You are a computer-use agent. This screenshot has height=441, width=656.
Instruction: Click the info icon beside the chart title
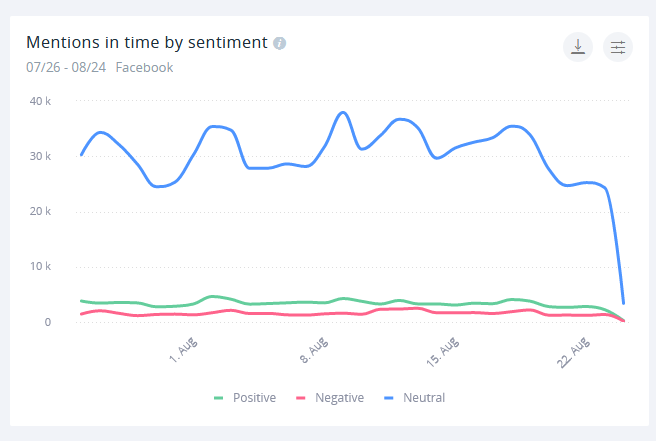280,43
